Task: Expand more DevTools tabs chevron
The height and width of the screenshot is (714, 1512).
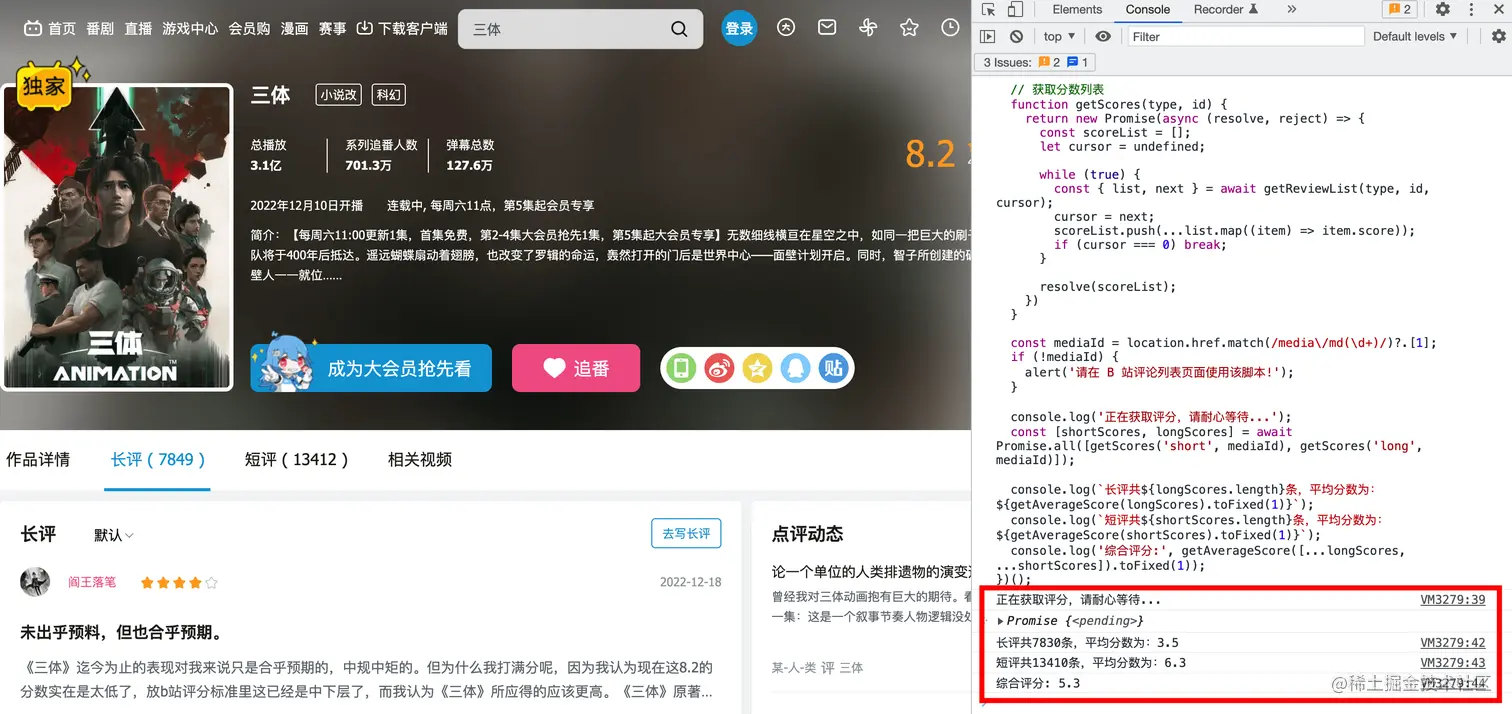Action: pos(1292,9)
